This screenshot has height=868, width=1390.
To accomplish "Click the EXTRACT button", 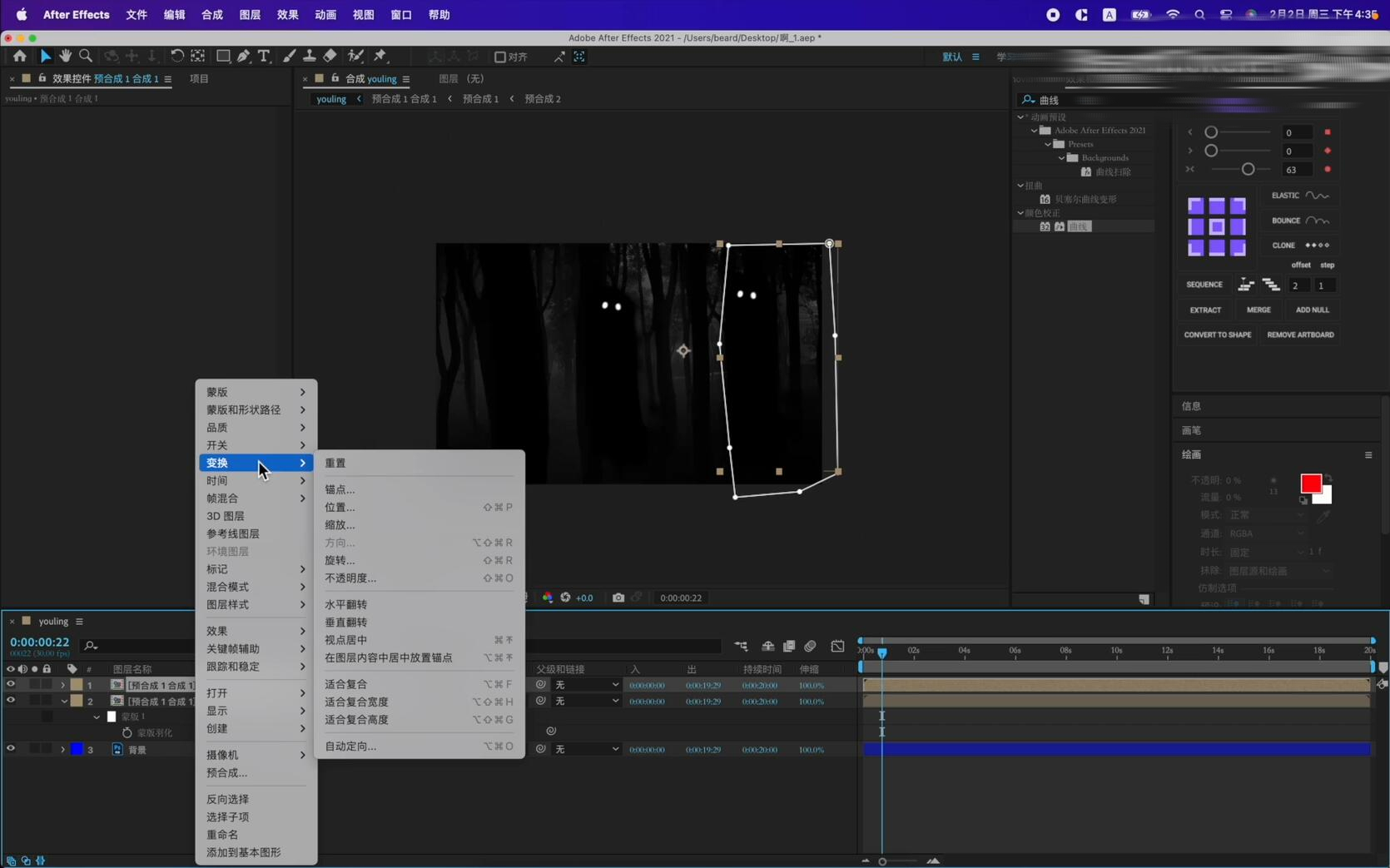I will pos(1204,310).
